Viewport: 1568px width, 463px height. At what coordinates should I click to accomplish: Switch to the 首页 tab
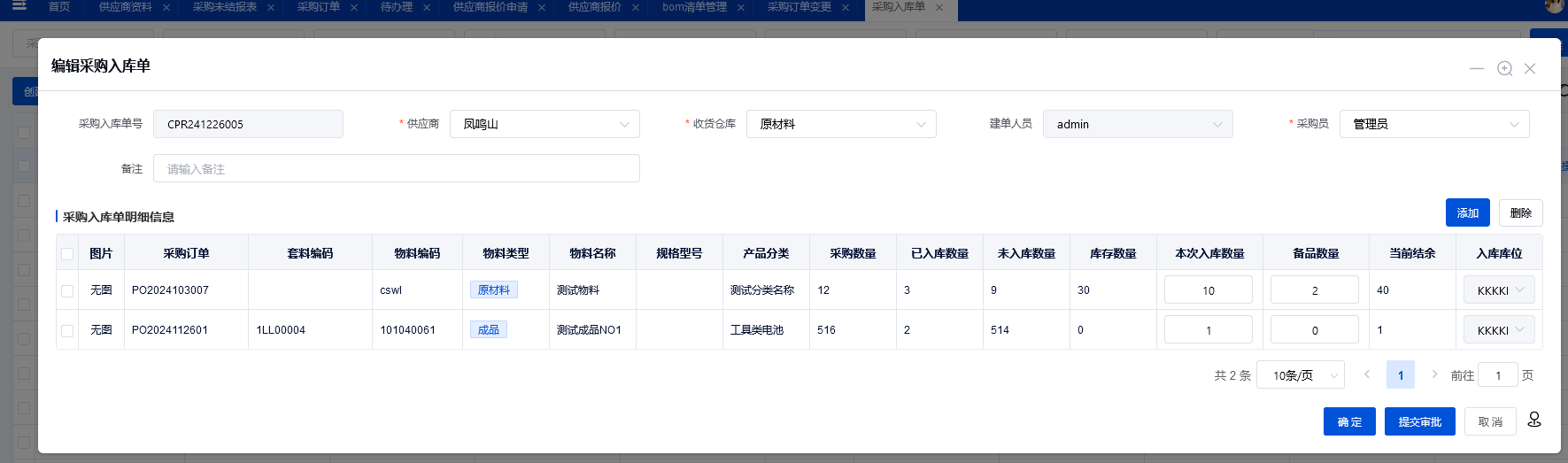59,6
